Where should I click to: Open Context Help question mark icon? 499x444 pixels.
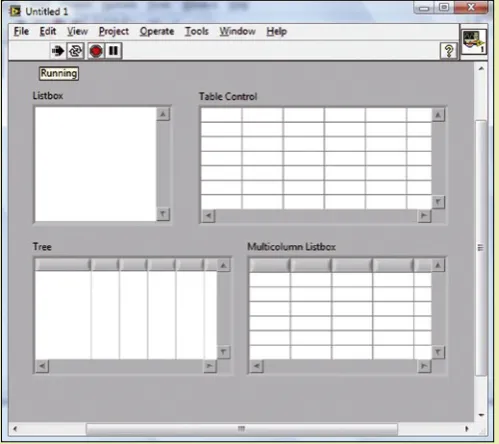click(x=449, y=51)
